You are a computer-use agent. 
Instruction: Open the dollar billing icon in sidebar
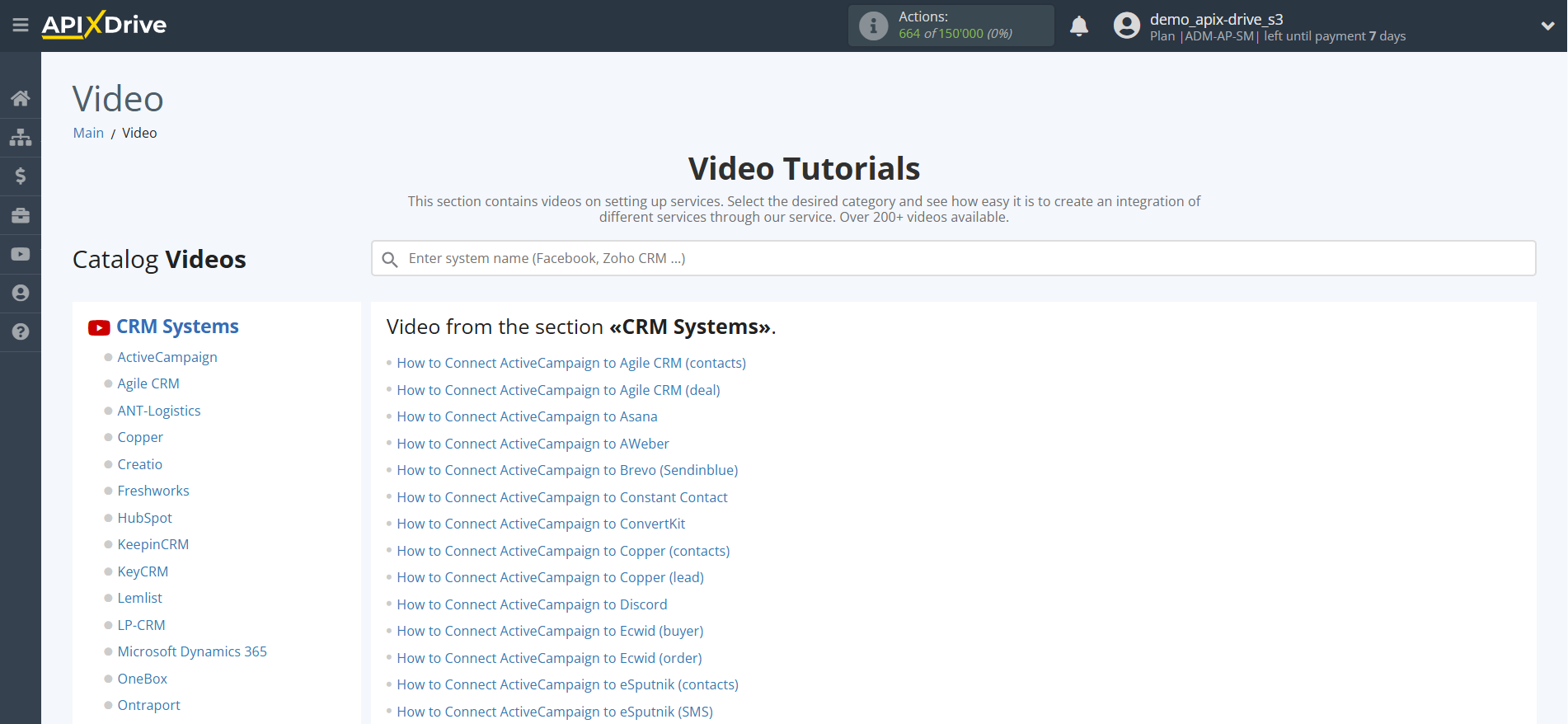click(21, 176)
